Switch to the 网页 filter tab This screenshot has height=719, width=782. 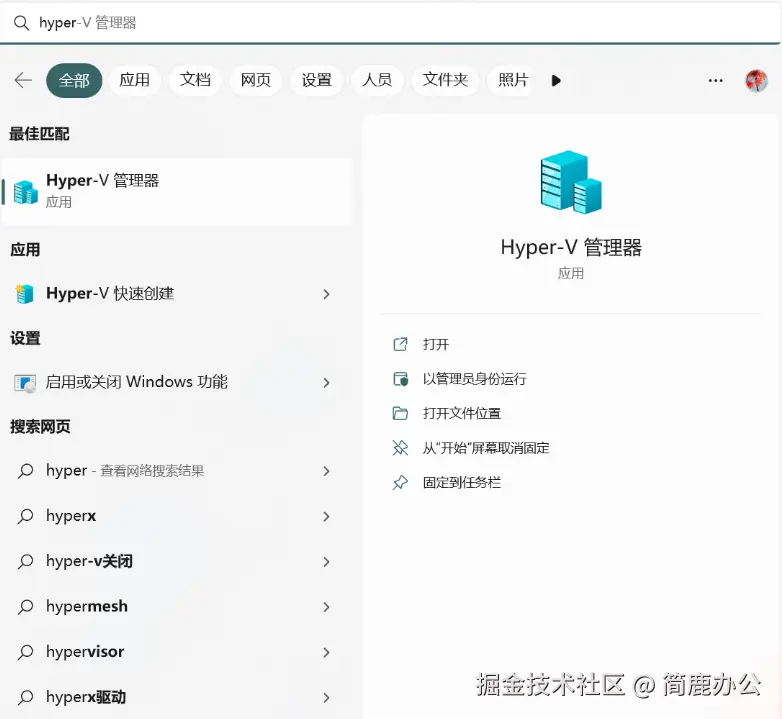(x=255, y=80)
